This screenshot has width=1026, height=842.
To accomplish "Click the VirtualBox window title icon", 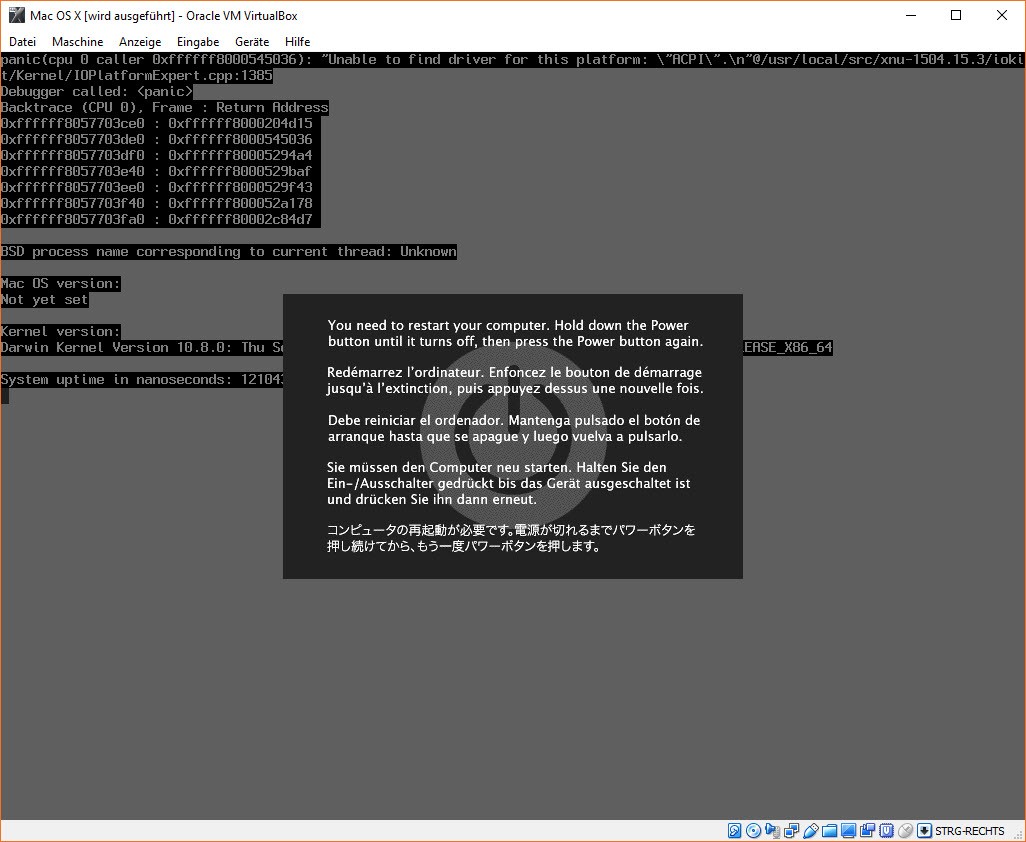I will (x=16, y=15).
